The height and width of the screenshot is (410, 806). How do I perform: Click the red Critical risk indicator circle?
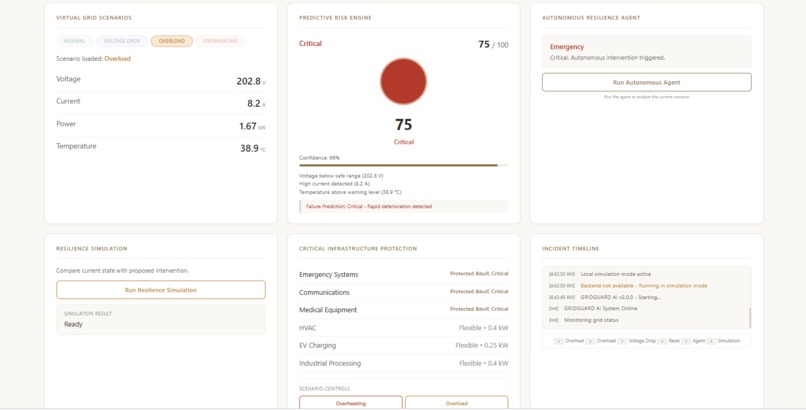click(404, 81)
